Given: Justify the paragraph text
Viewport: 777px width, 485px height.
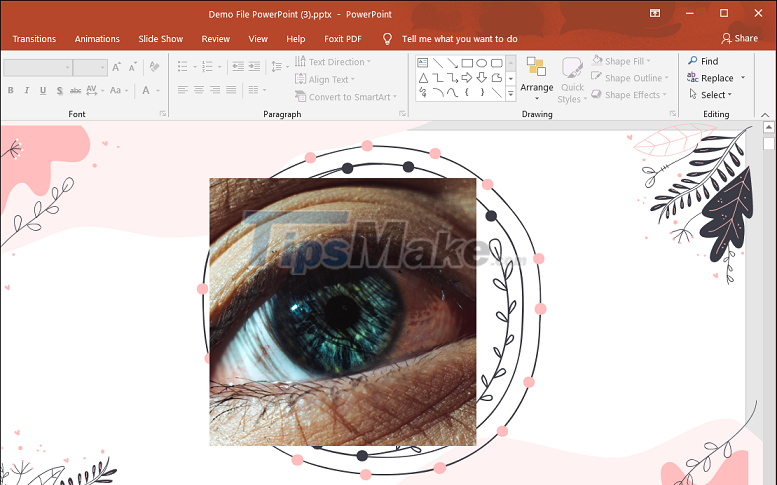Looking at the screenshot, I should (x=231, y=90).
